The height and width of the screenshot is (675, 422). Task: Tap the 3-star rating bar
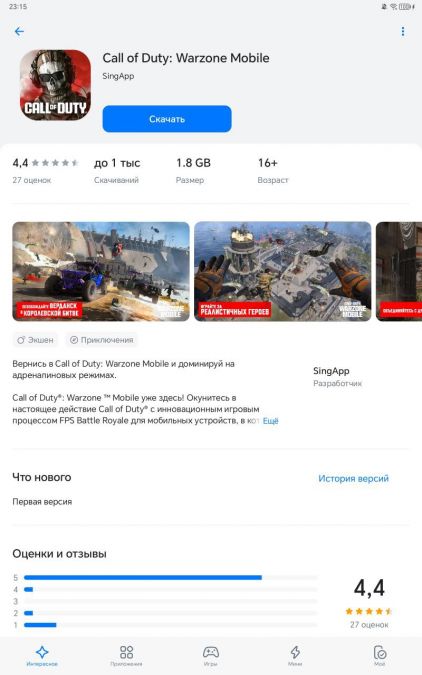(x=171, y=601)
